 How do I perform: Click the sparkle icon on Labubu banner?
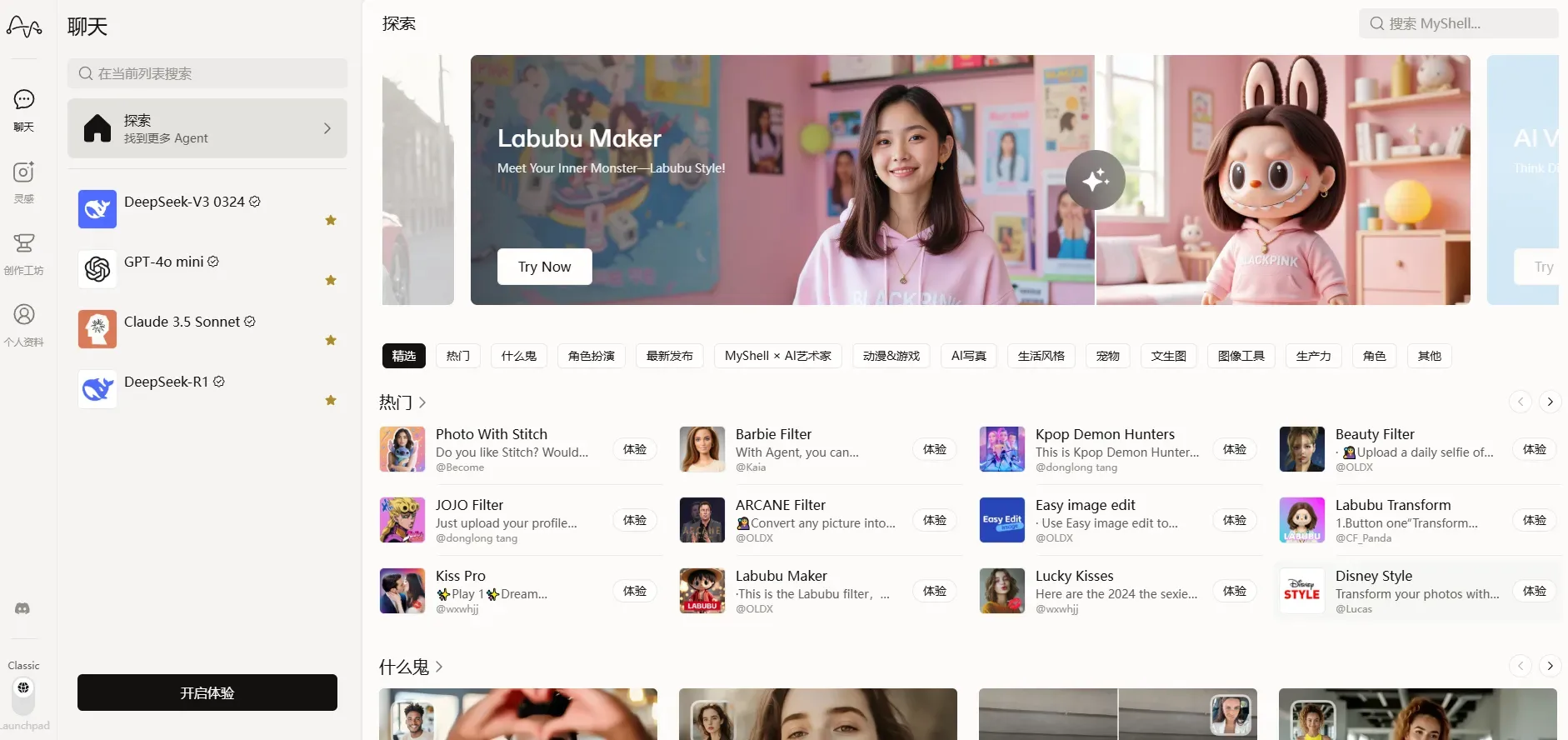(1095, 180)
